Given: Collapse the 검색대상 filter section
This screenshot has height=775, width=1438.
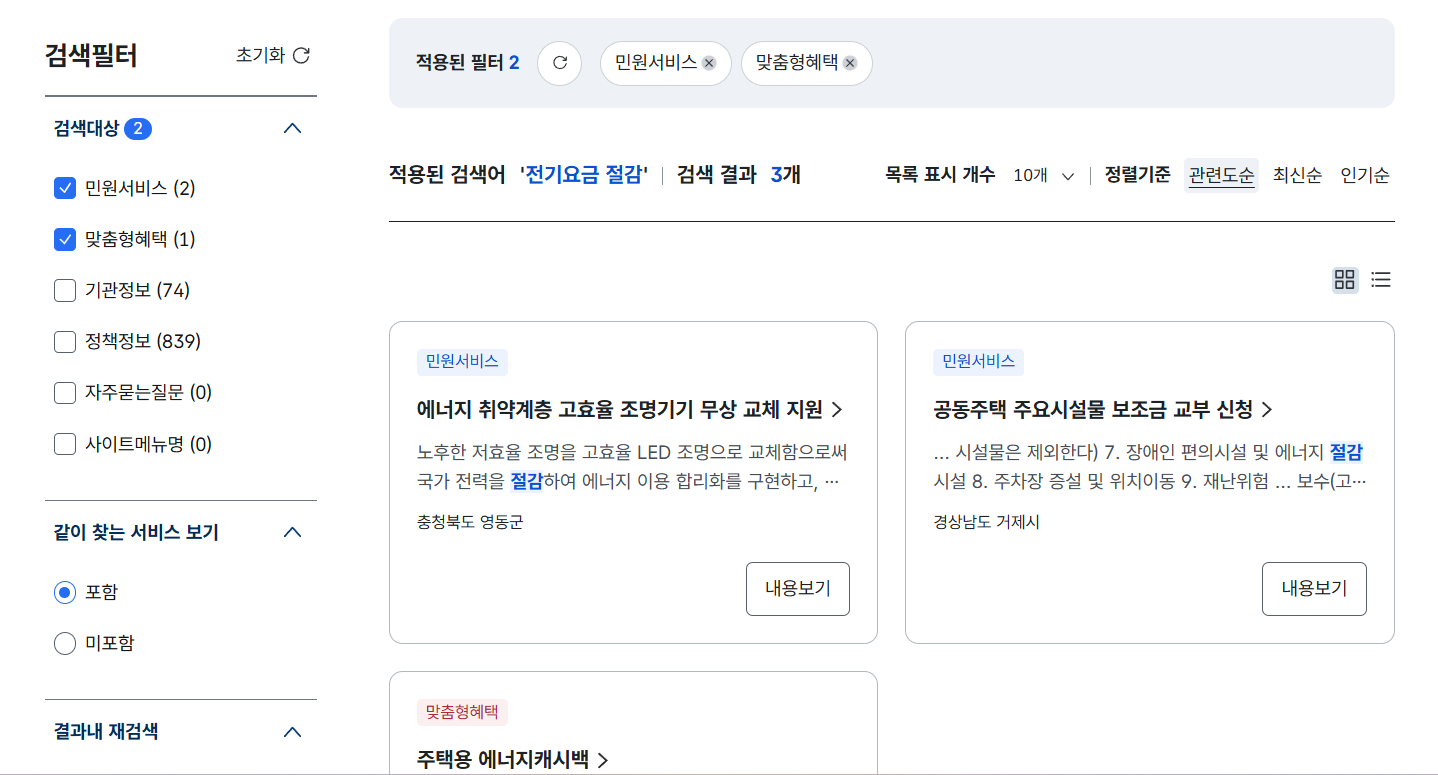Looking at the screenshot, I should pos(292,128).
